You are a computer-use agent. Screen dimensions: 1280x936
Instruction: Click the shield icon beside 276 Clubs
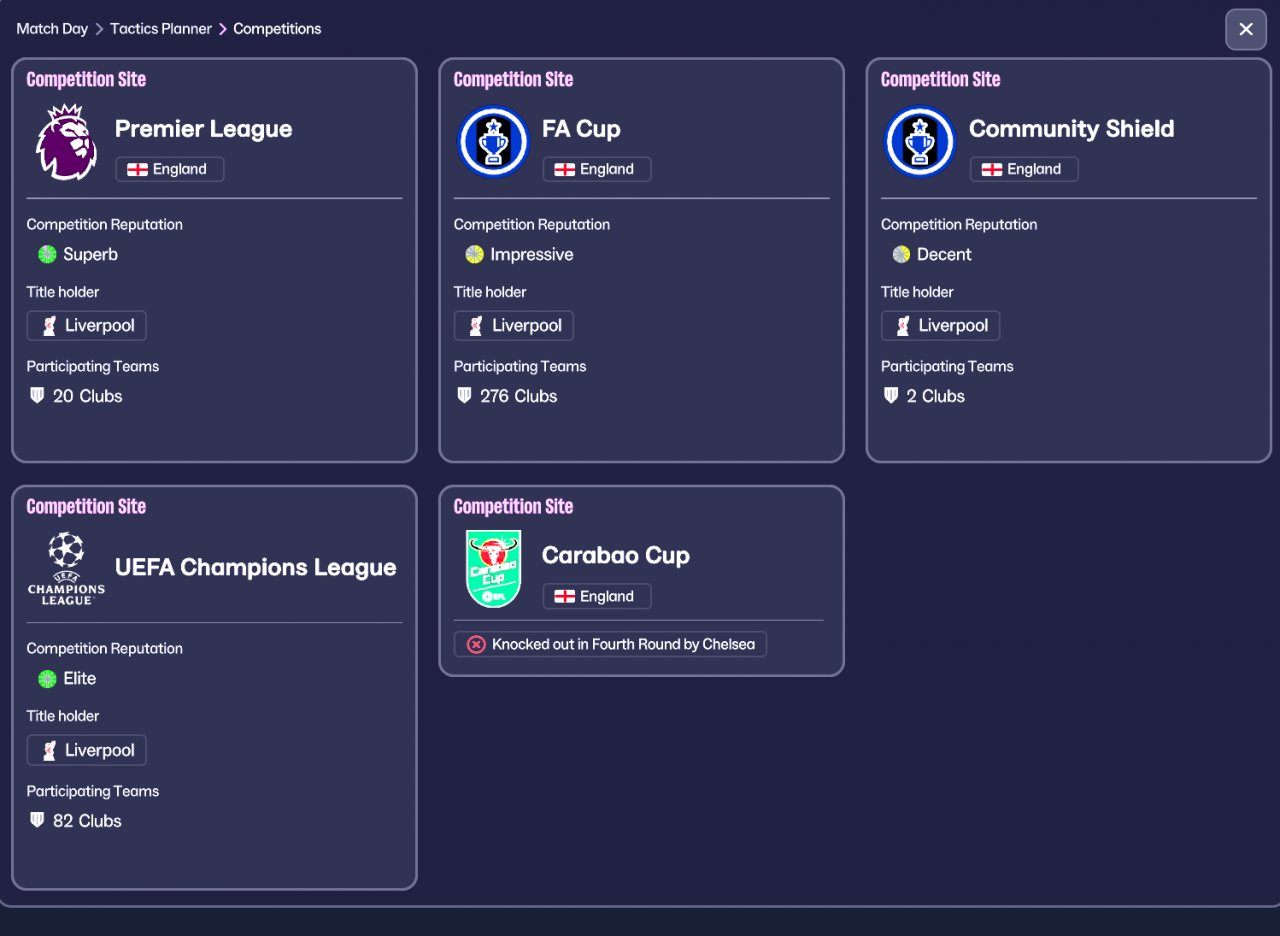click(x=464, y=396)
